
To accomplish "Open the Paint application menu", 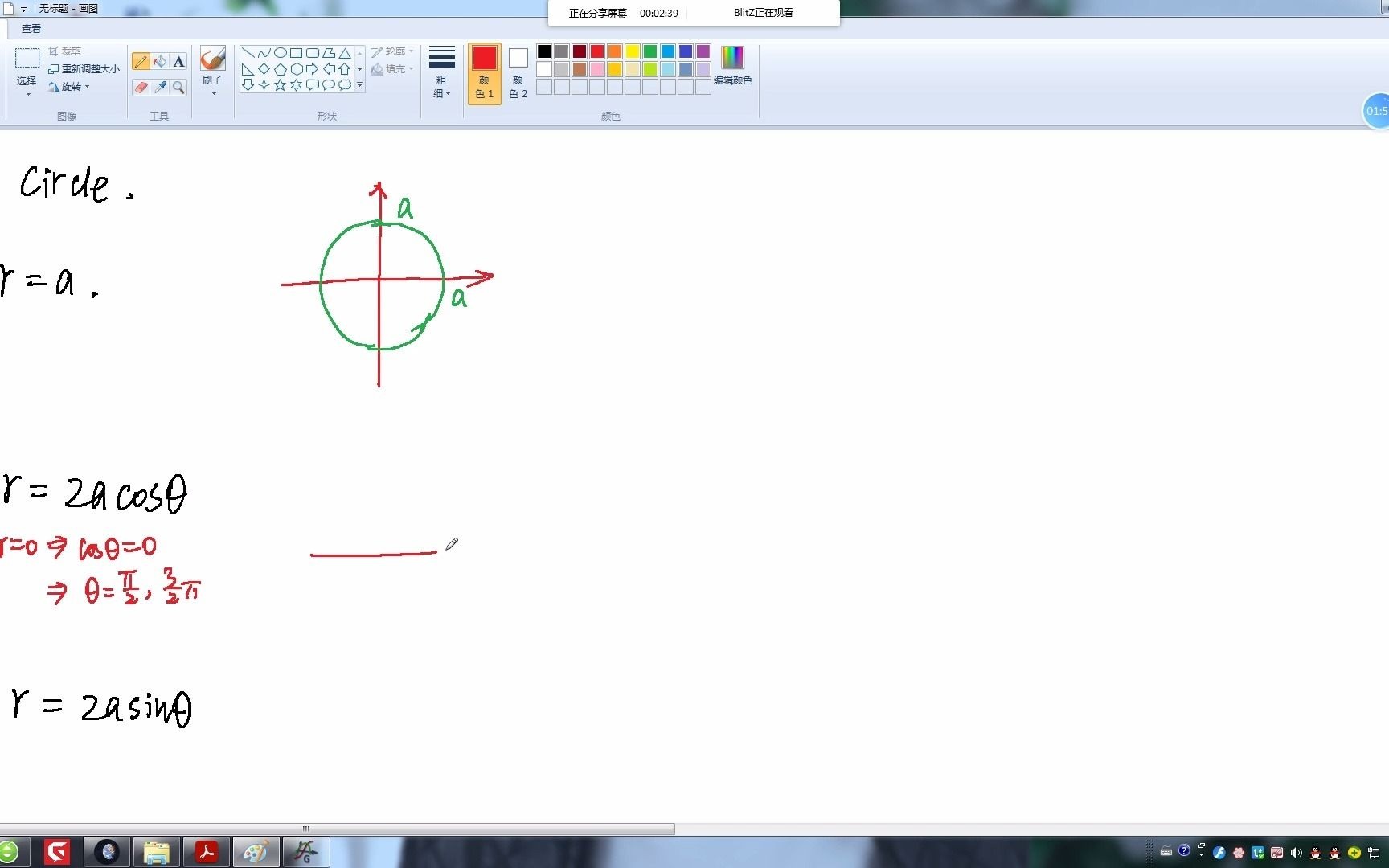I will [x=10, y=9].
